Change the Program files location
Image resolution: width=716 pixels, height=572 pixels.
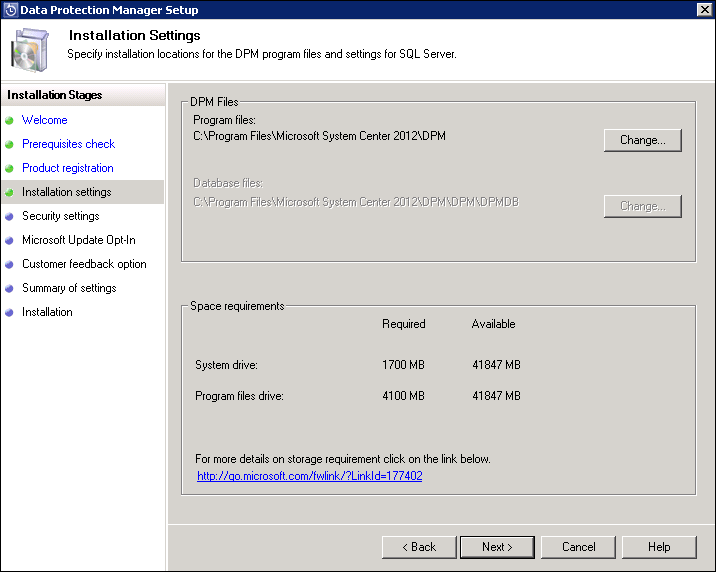click(x=642, y=140)
